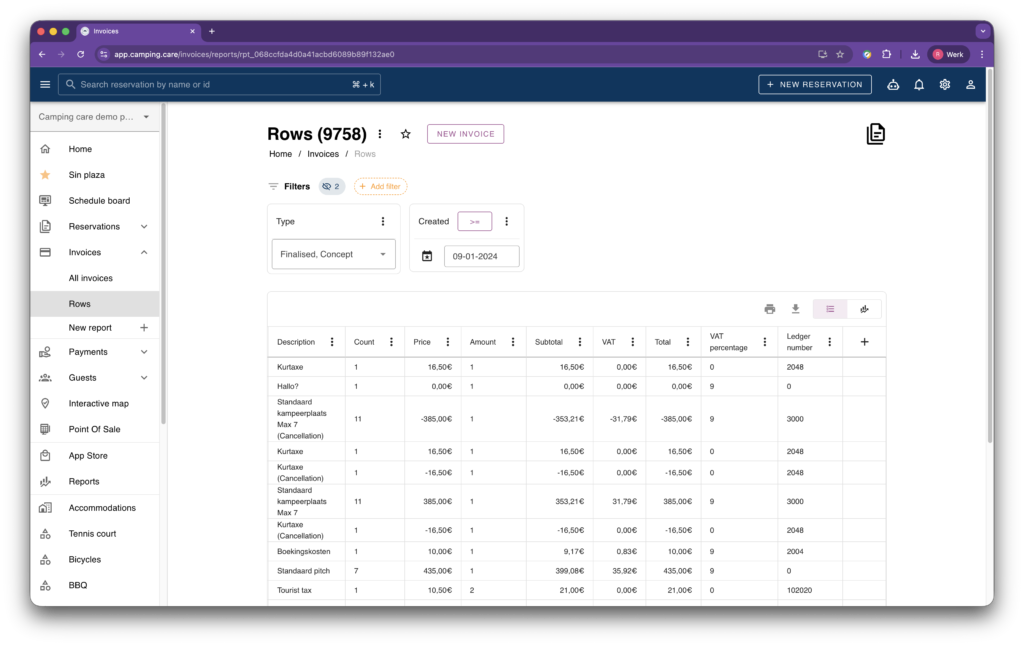Toggle hidden filters badge showing 2
The image size is (1024, 646).
click(x=331, y=186)
